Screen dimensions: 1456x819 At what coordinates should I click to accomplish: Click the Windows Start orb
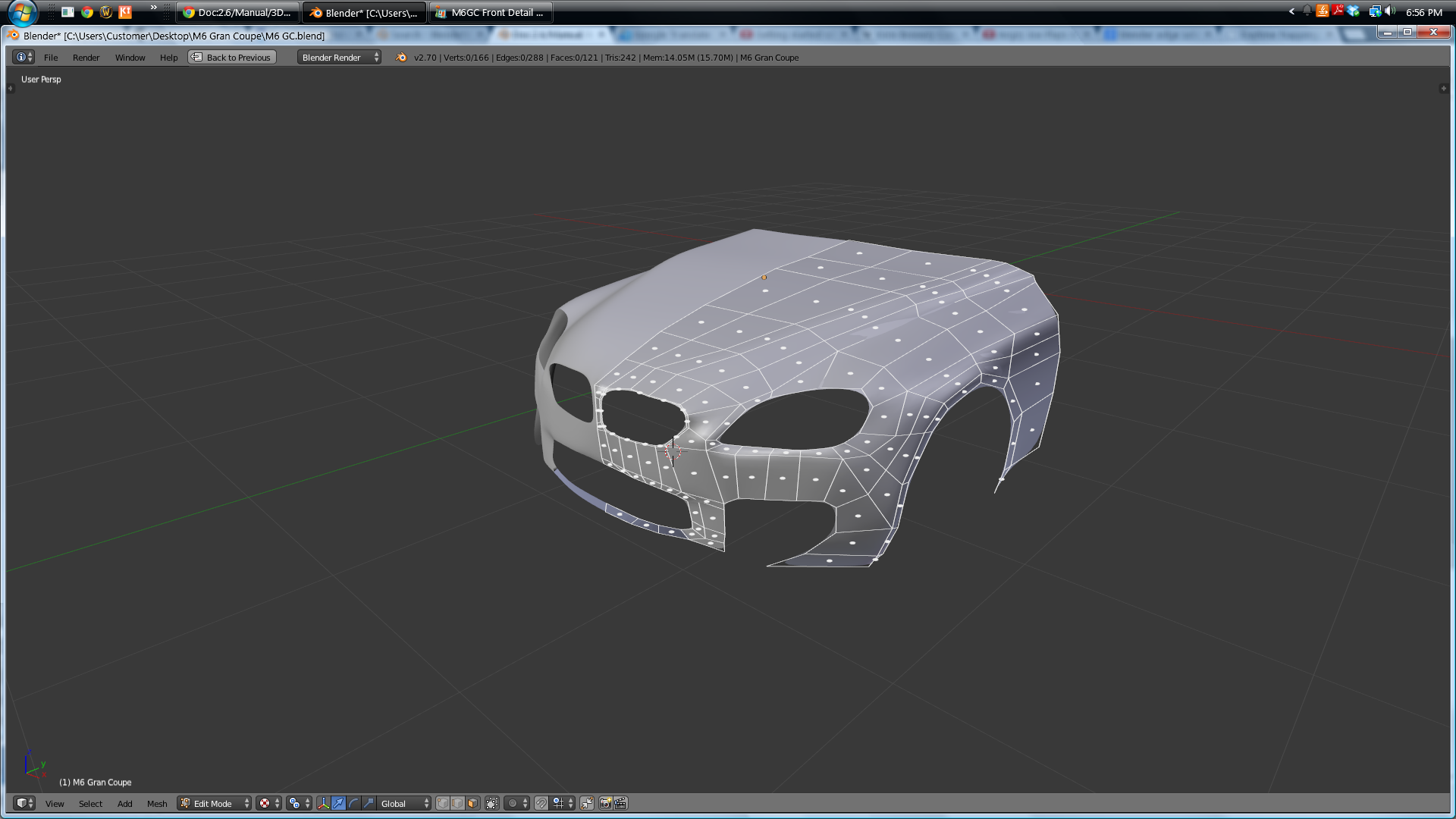pyautogui.click(x=23, y=12)
